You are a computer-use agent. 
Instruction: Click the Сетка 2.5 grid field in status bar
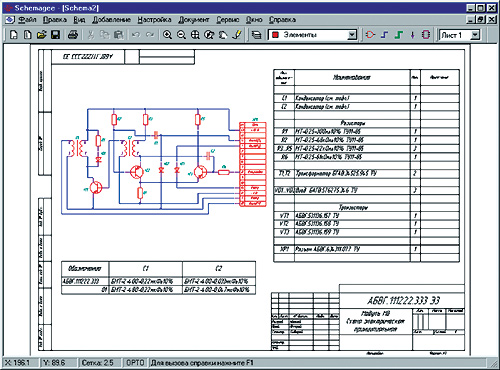97,362
